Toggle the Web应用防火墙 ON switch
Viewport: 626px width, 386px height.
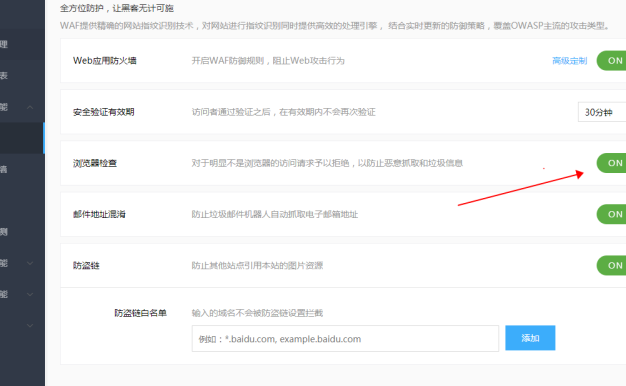tap(611, 61)
